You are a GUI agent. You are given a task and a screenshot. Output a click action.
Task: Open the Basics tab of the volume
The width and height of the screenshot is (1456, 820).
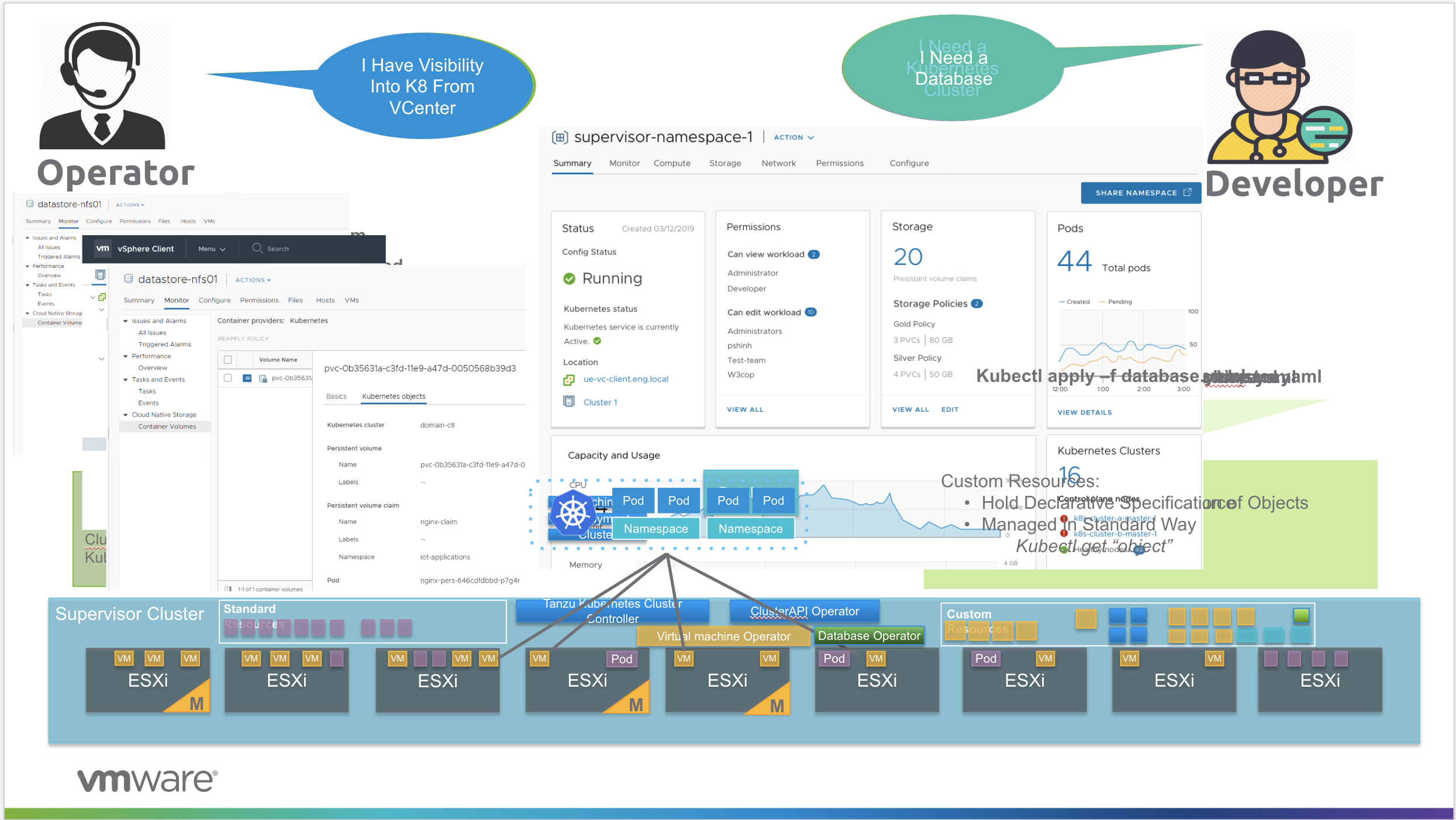(x=336, y=396)
